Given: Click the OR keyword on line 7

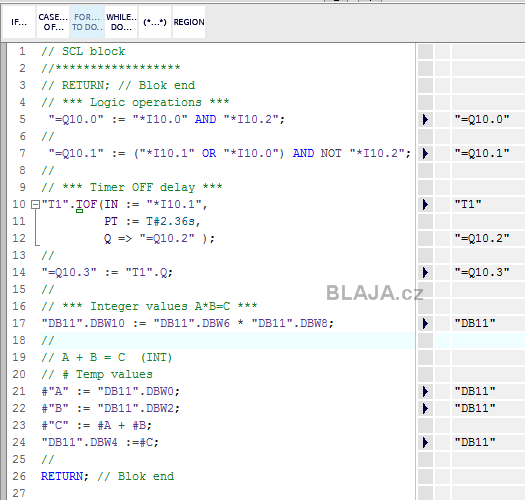Looking at the screenshot, I should point(209,153).
